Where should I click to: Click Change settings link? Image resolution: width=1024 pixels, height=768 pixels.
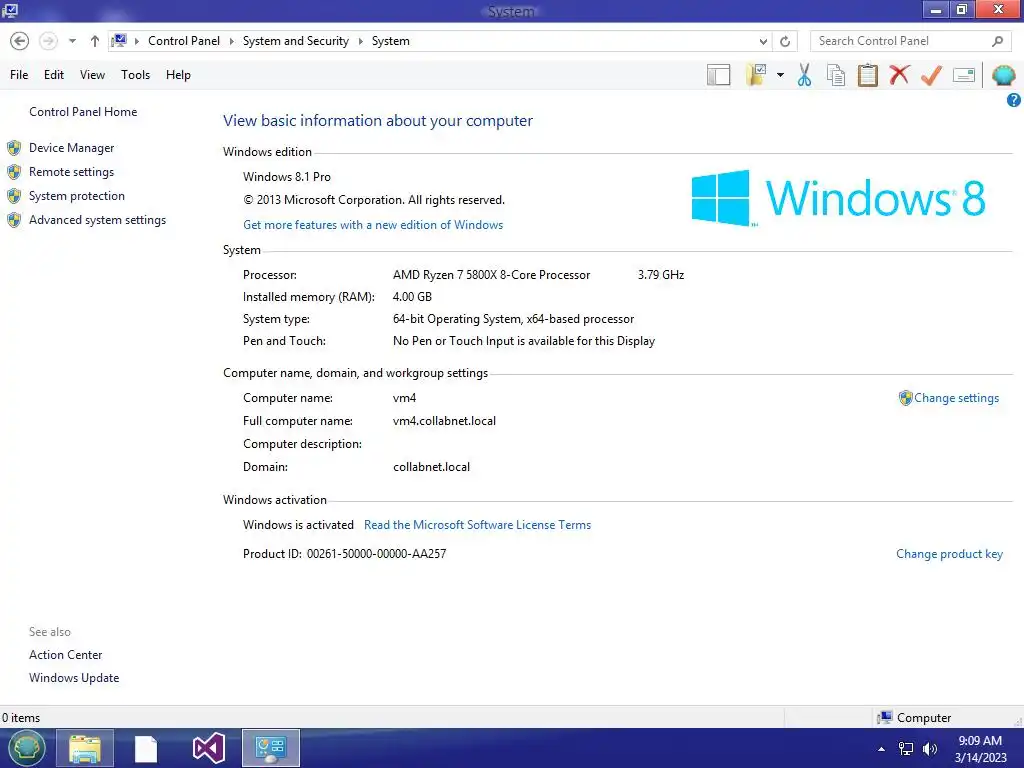pos(956,398)
